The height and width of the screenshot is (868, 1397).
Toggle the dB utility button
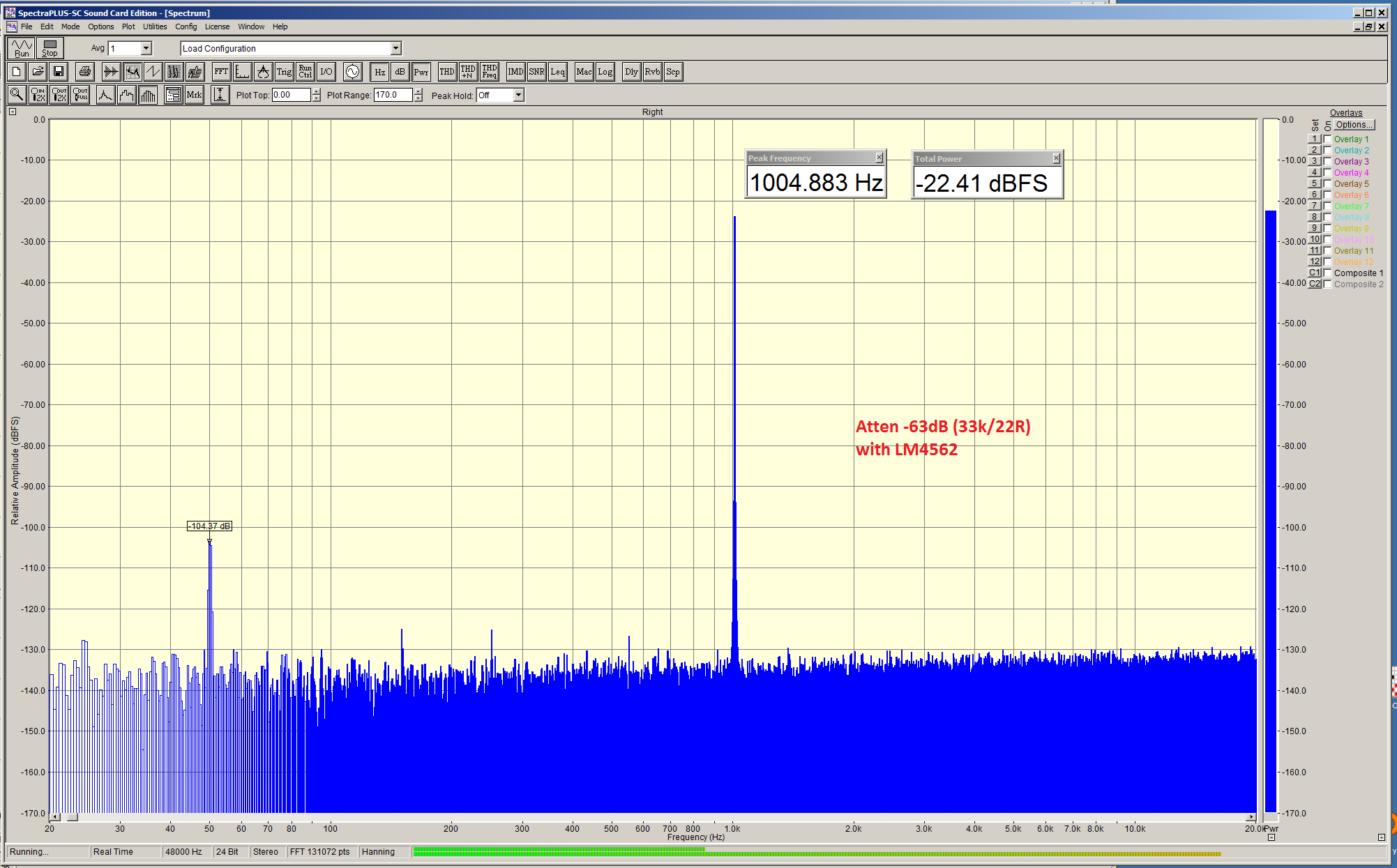click(x=400, y=72)
